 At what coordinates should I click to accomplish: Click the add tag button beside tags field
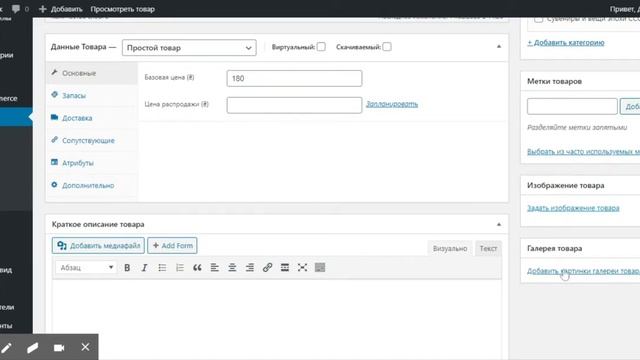point(630,107)
